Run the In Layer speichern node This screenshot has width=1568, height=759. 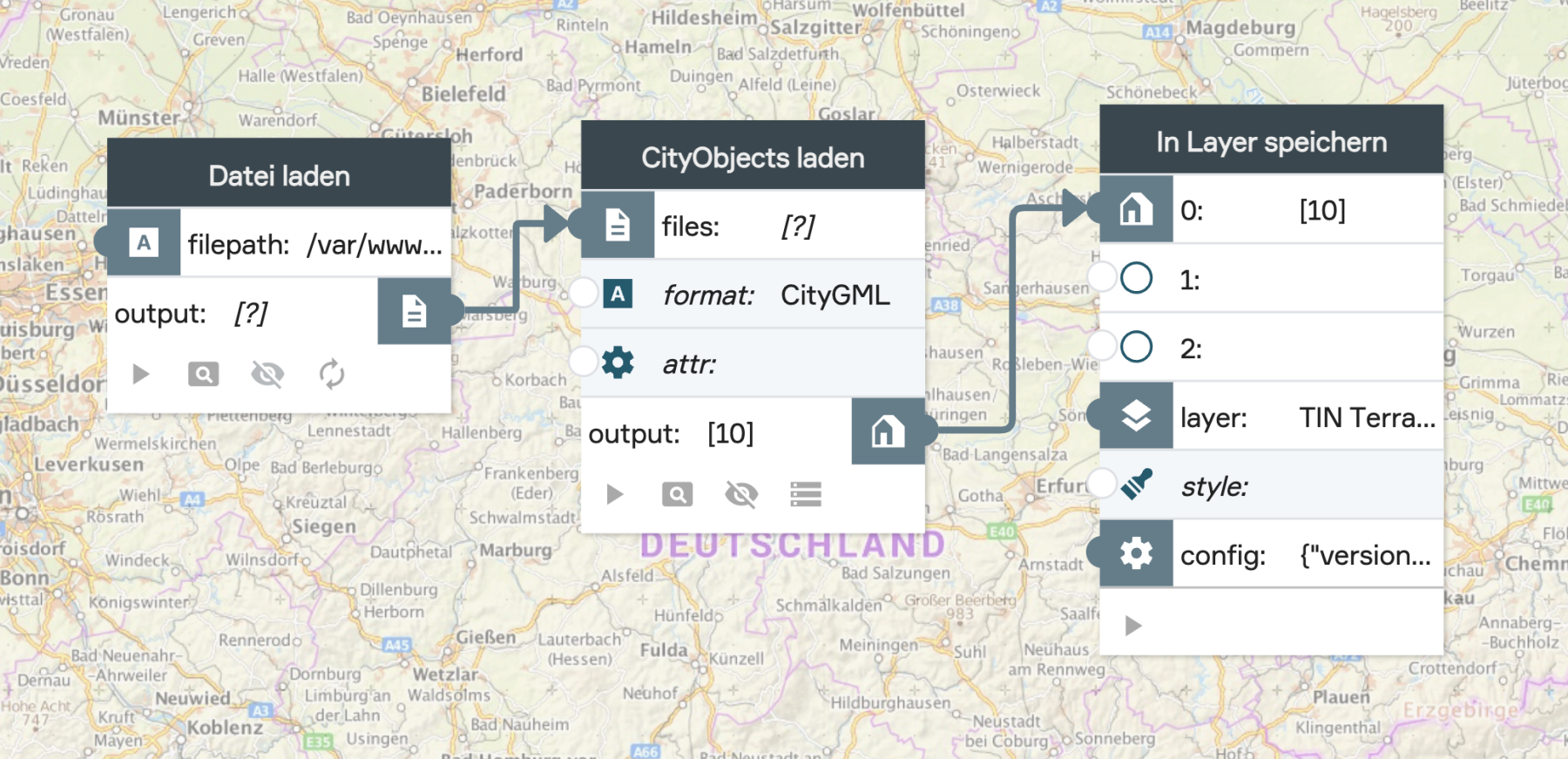pos(1132,626)
